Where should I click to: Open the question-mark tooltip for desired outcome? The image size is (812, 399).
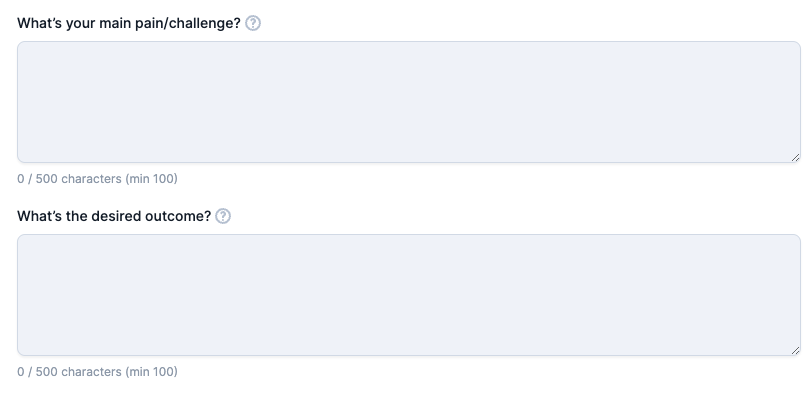223,216
